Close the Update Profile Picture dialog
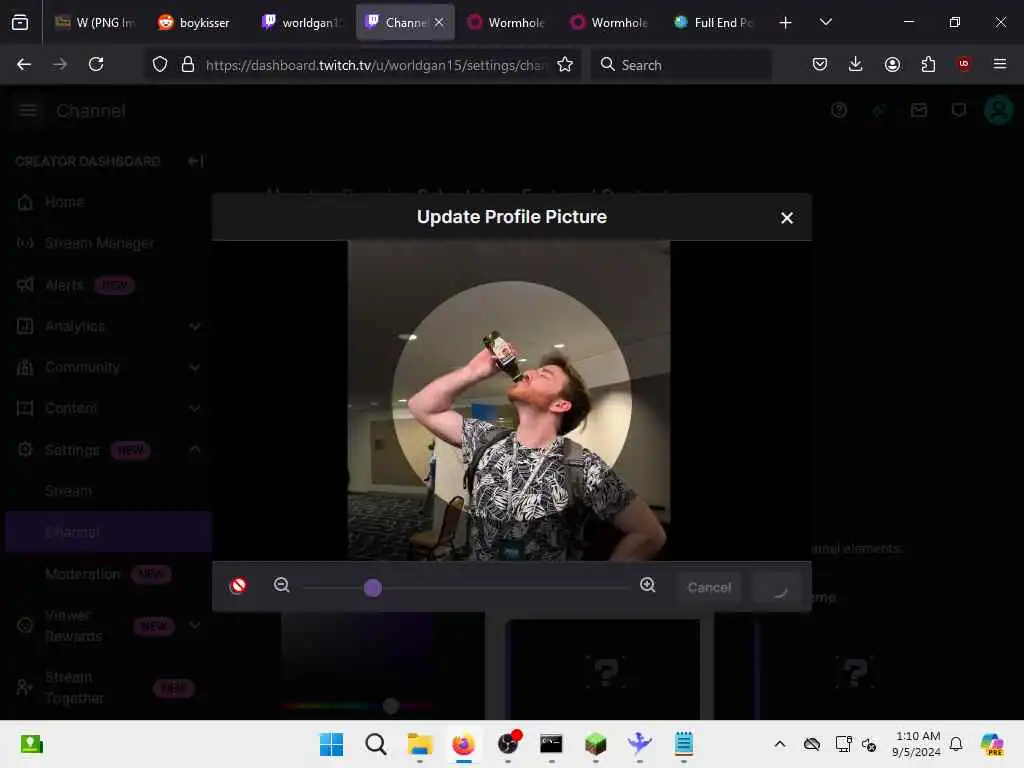The image size is (1024, 768). point(787,218)
